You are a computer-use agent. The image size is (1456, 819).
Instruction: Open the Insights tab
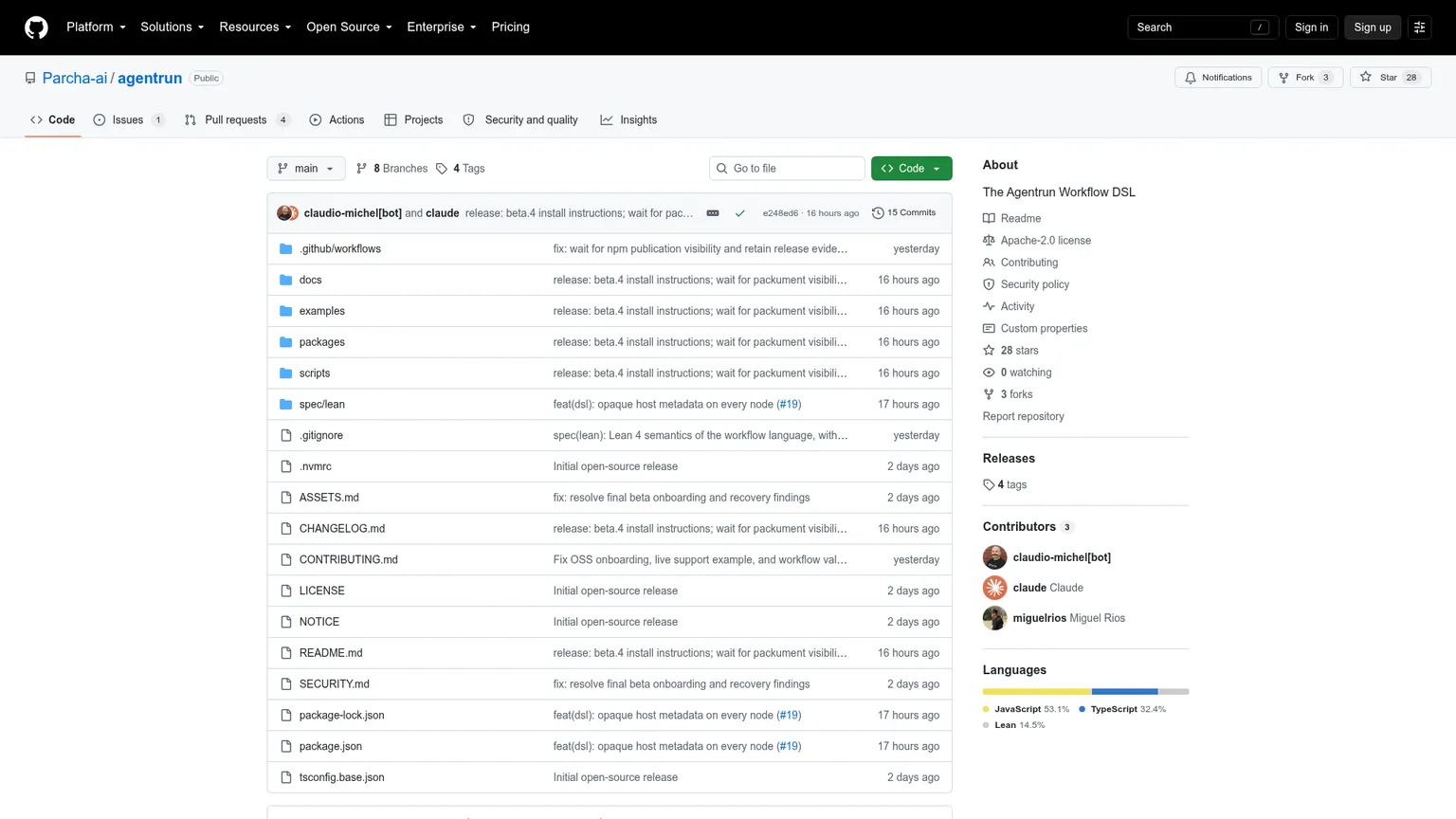[628, 120]
